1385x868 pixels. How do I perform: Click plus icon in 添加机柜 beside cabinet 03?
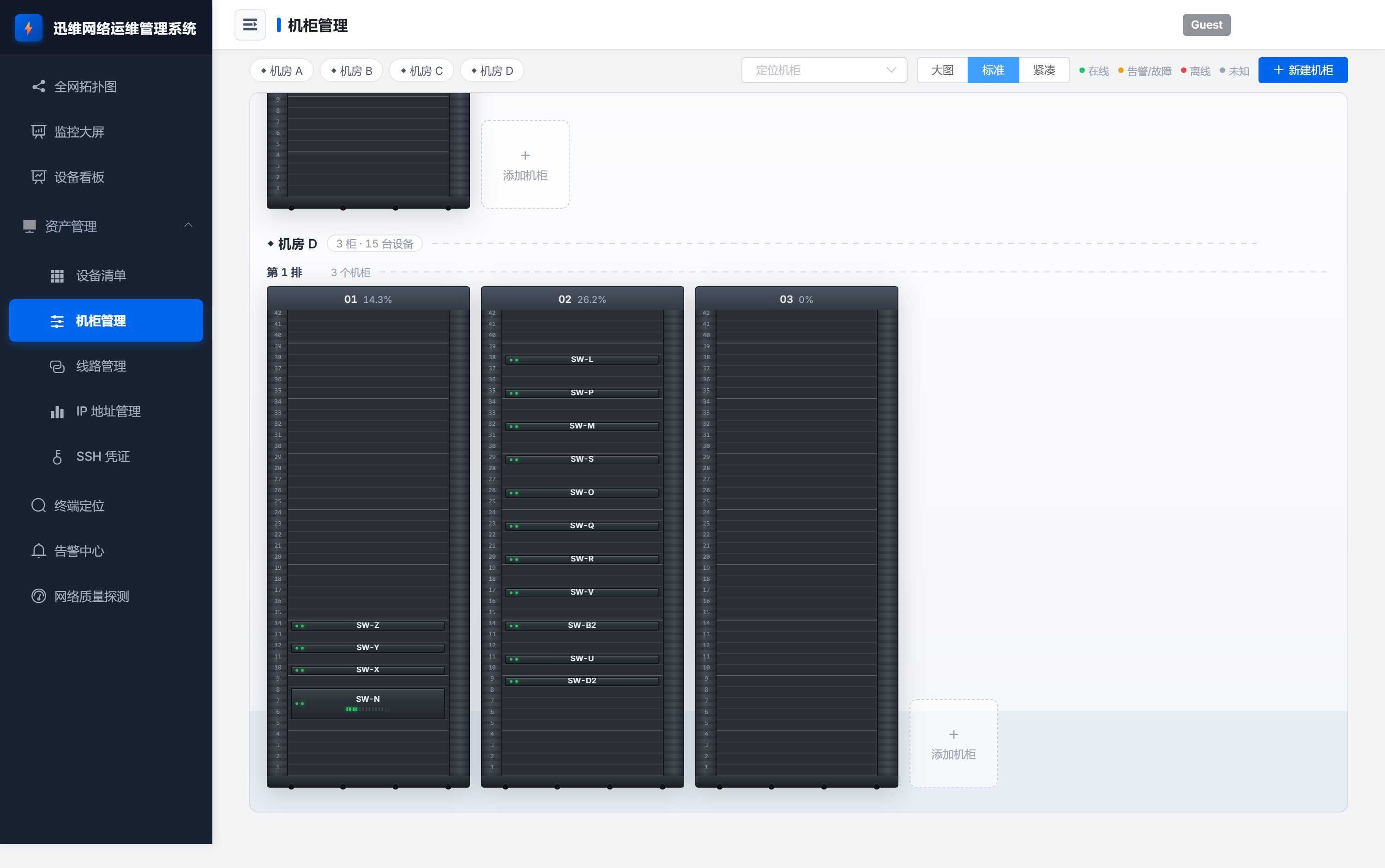(953, 734)
